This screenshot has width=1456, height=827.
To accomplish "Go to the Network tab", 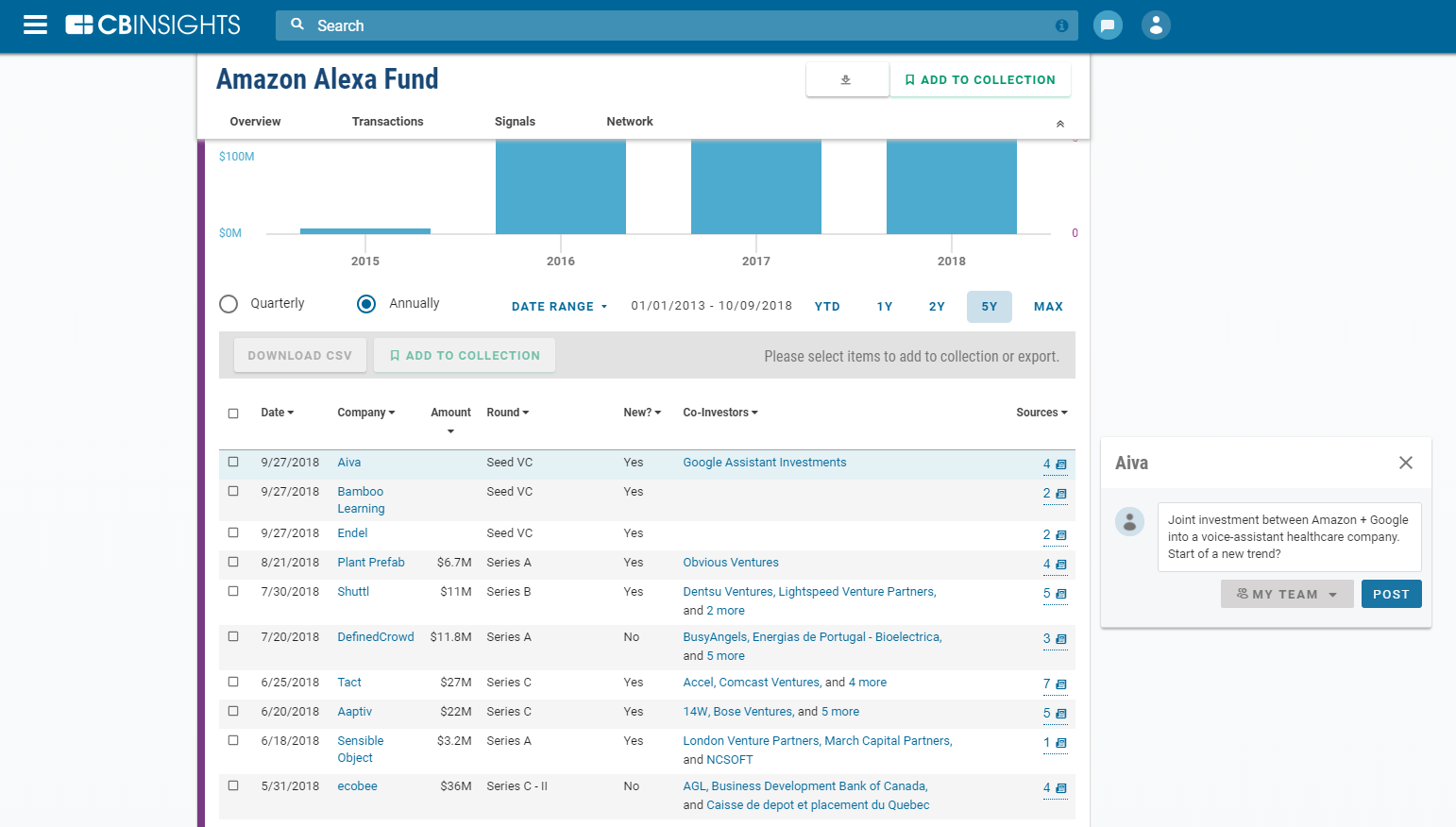I will (x=629, y=122).
